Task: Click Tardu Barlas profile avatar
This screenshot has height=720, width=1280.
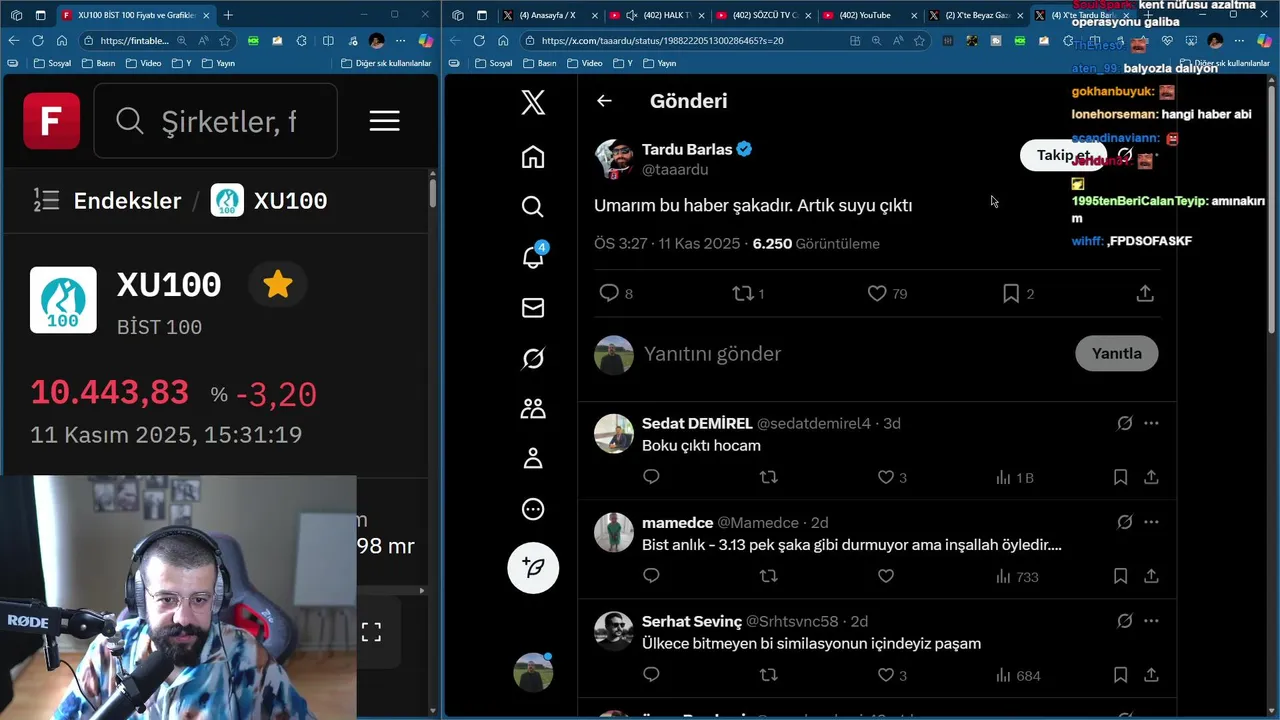Action: coord(614,158)
